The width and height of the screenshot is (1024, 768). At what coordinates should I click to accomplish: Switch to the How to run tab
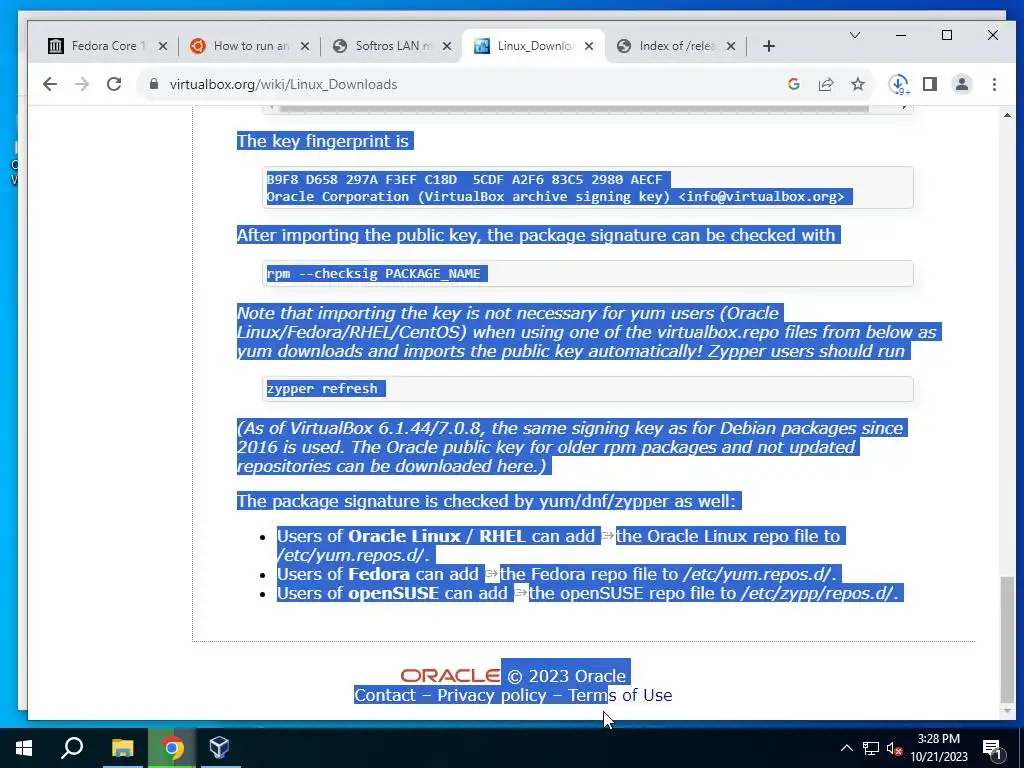click(x=242, y=46)
